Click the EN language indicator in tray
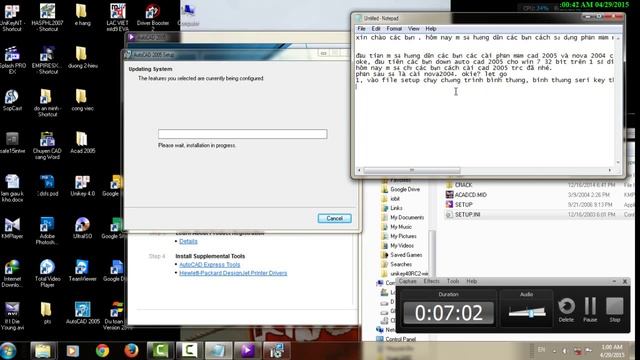Image resolution: width=640 pixels, height=360 pixels. (x=541, y=349)
